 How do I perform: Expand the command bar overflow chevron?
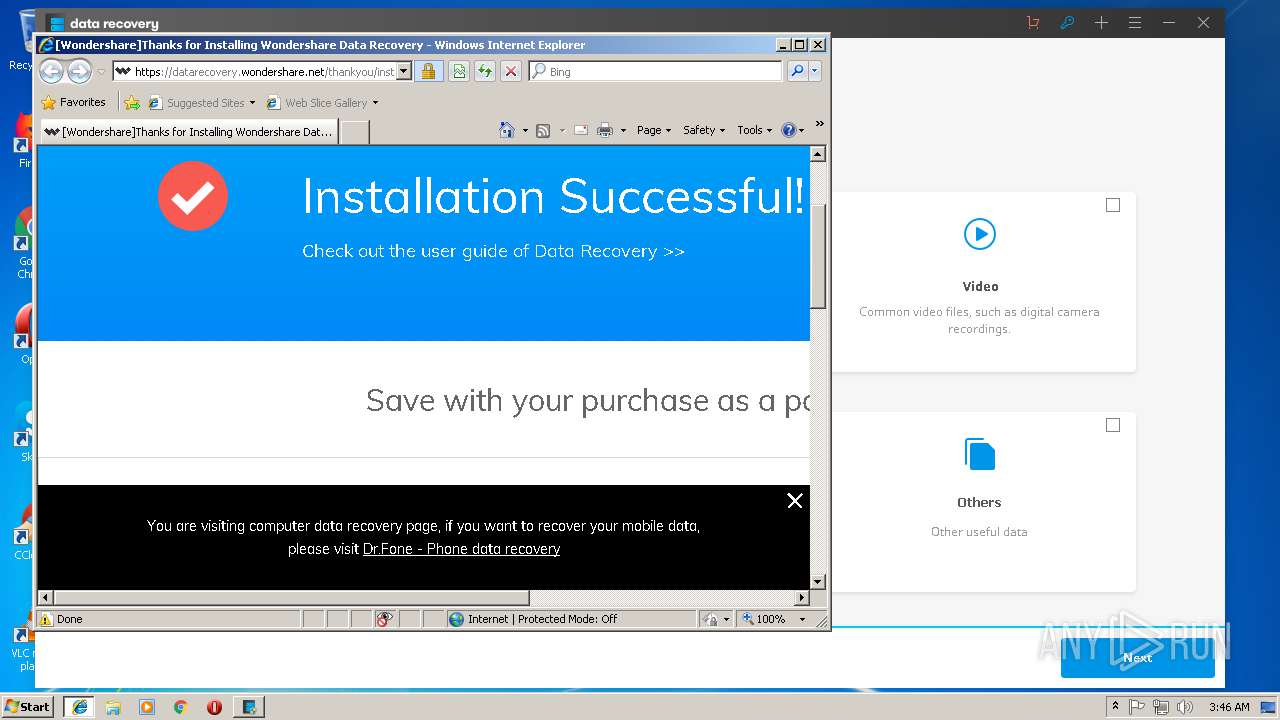(x=819, y=124)
